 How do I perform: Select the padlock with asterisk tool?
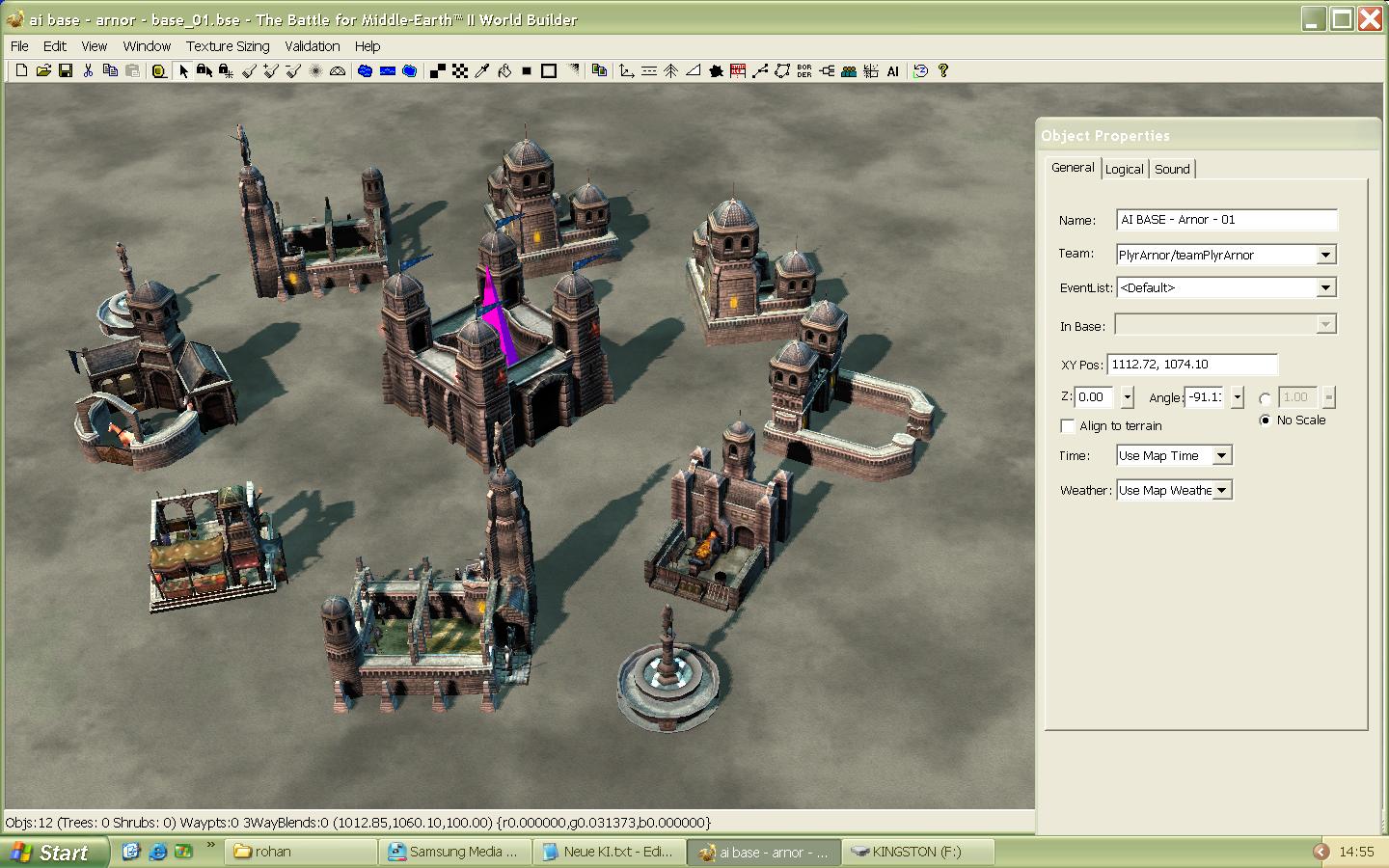(x=226, y=70)
